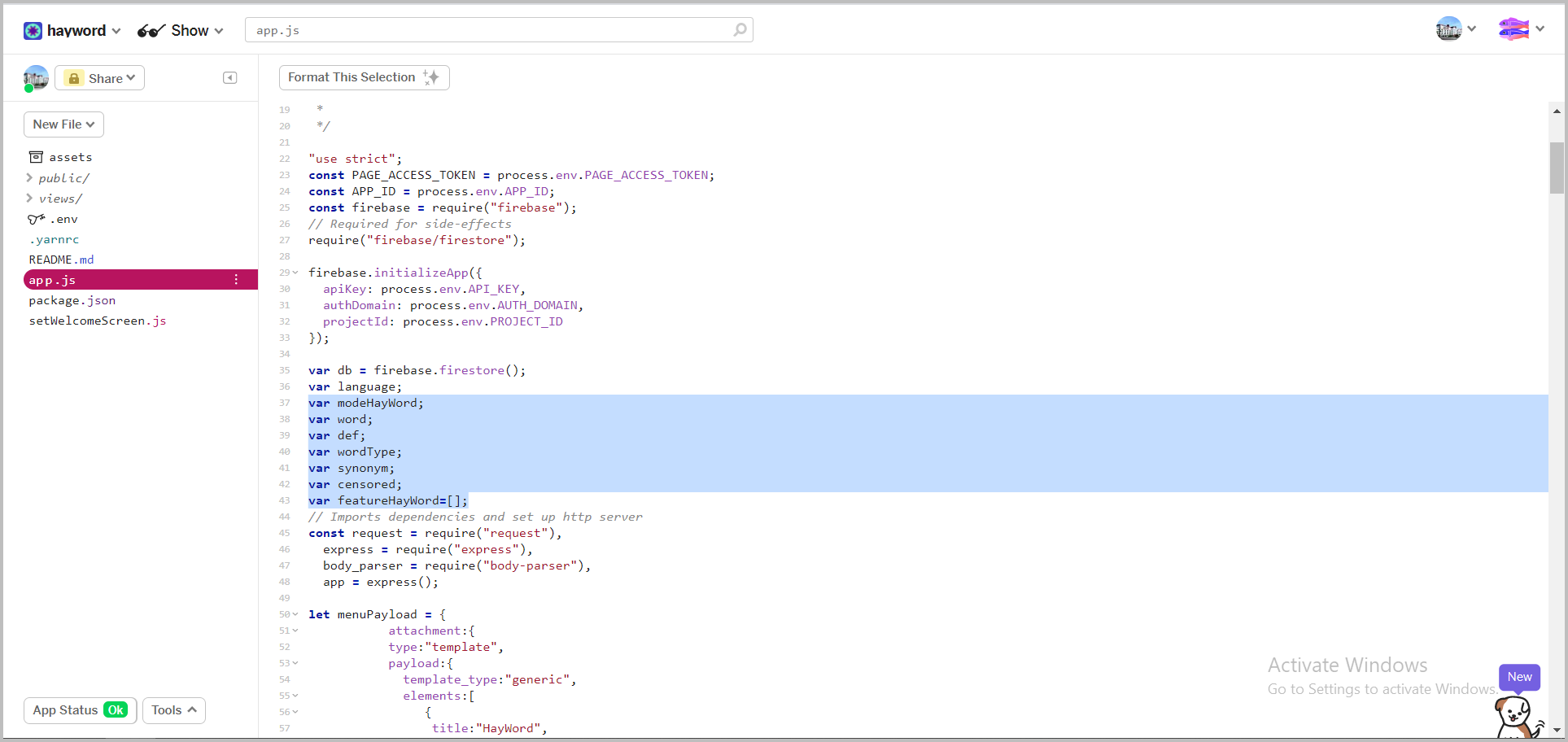1568x742 pixels.
Task: Click on 'const APP_ID' code line
Action: point(431,191)
